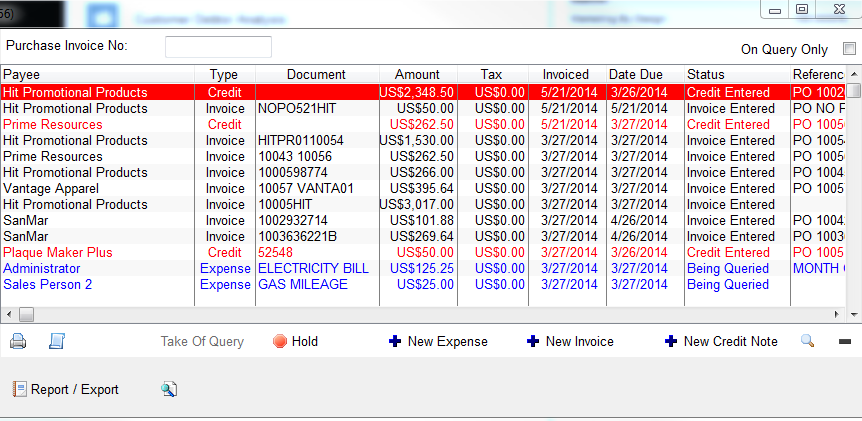Click the preview icon beside Report / Export

pos(169,390)
